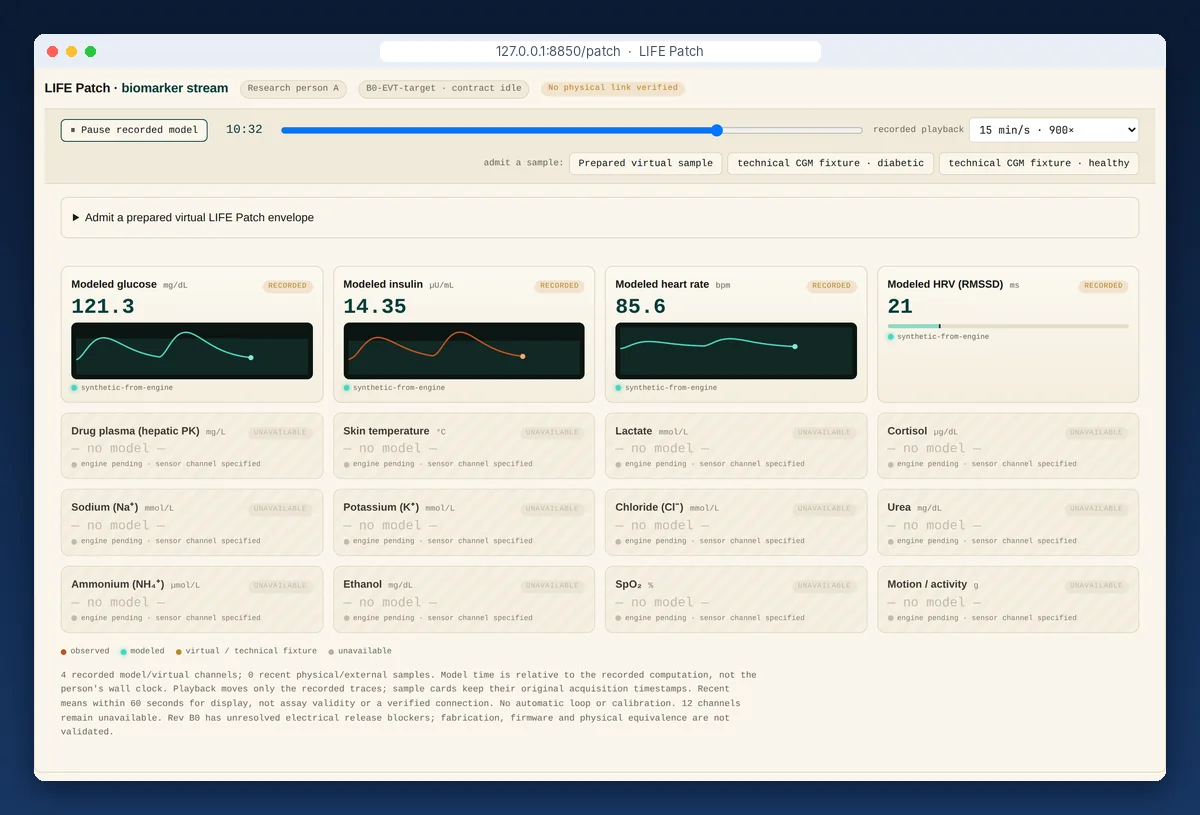Click the glucose value 121.3
The height and width of the screenshot is (815, 1200).
pos(103,307)
